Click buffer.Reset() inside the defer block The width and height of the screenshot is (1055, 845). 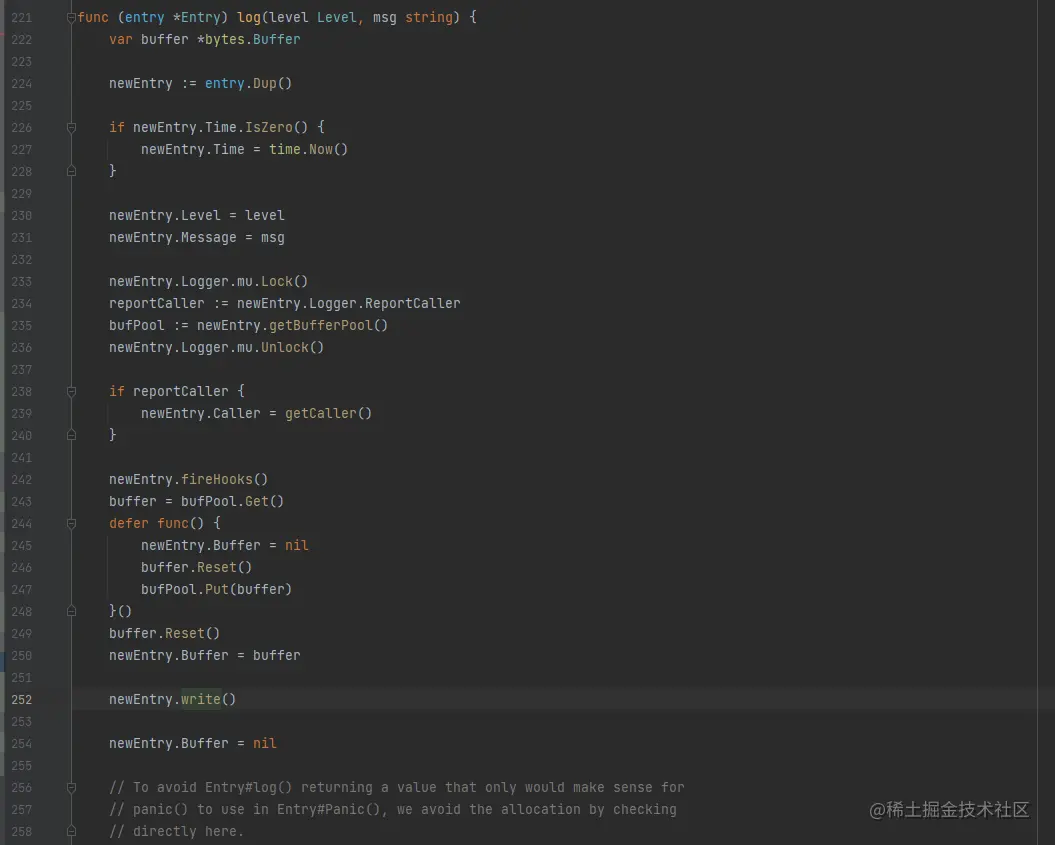[196, 567]
